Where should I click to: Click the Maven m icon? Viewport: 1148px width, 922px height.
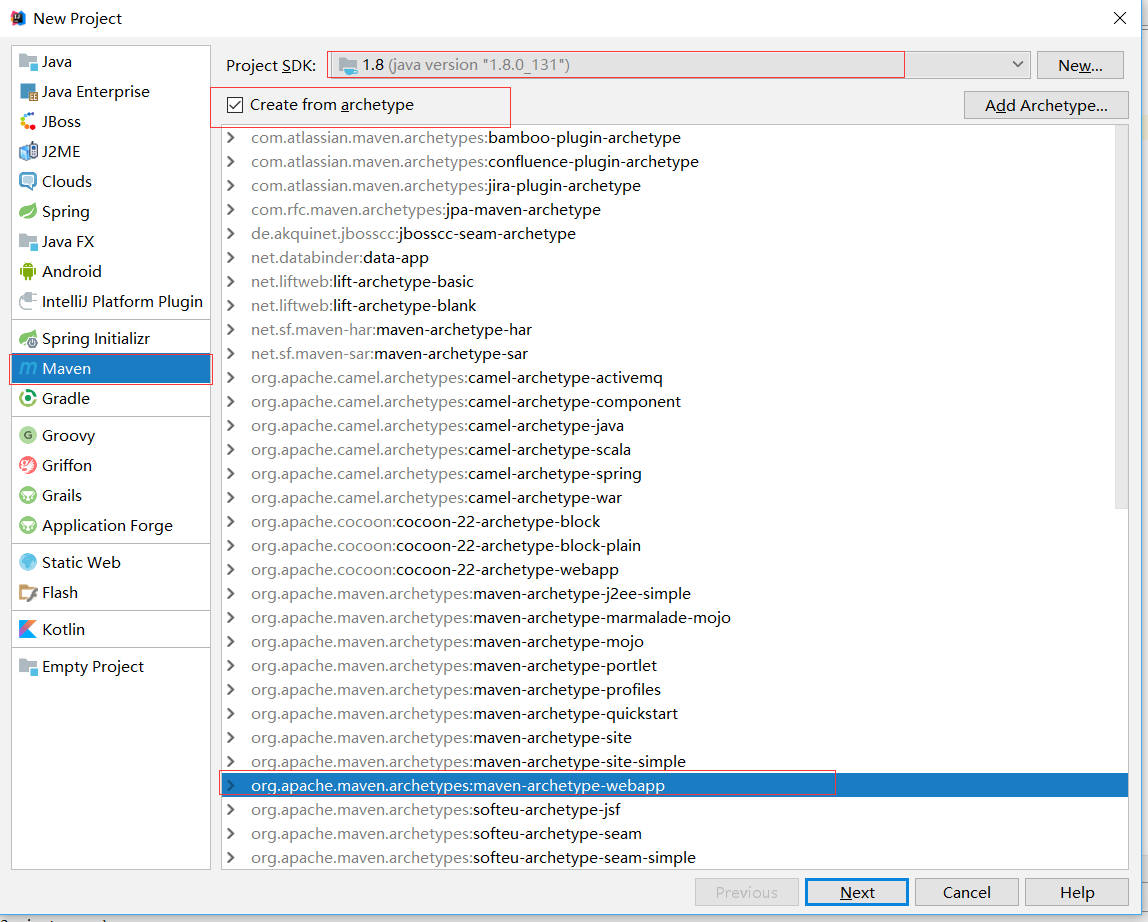pyautogui.click(x=28, y=368)
